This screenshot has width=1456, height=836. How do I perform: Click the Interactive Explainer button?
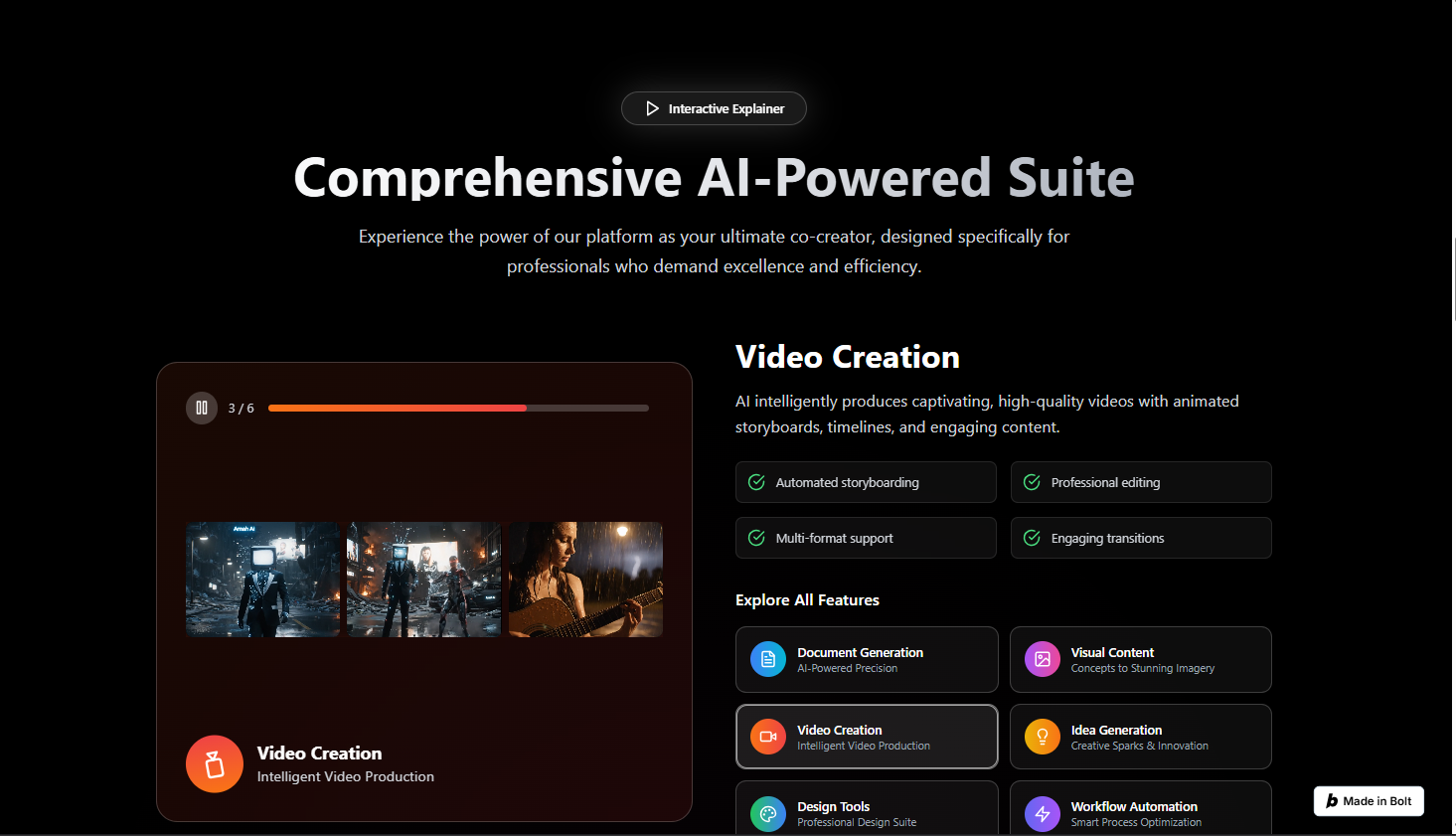pos(714,108)
